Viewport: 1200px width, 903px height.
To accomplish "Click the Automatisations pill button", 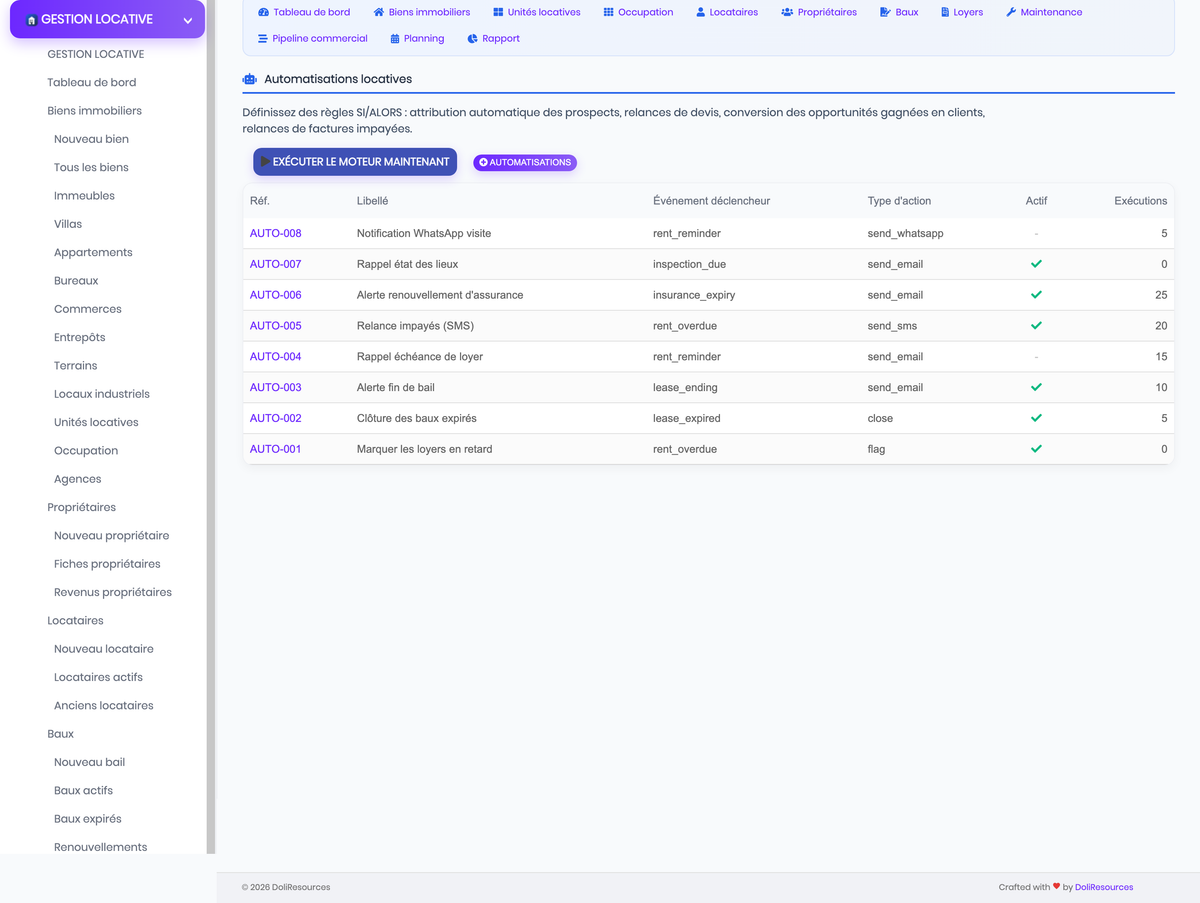I will (x=525, y=162).
